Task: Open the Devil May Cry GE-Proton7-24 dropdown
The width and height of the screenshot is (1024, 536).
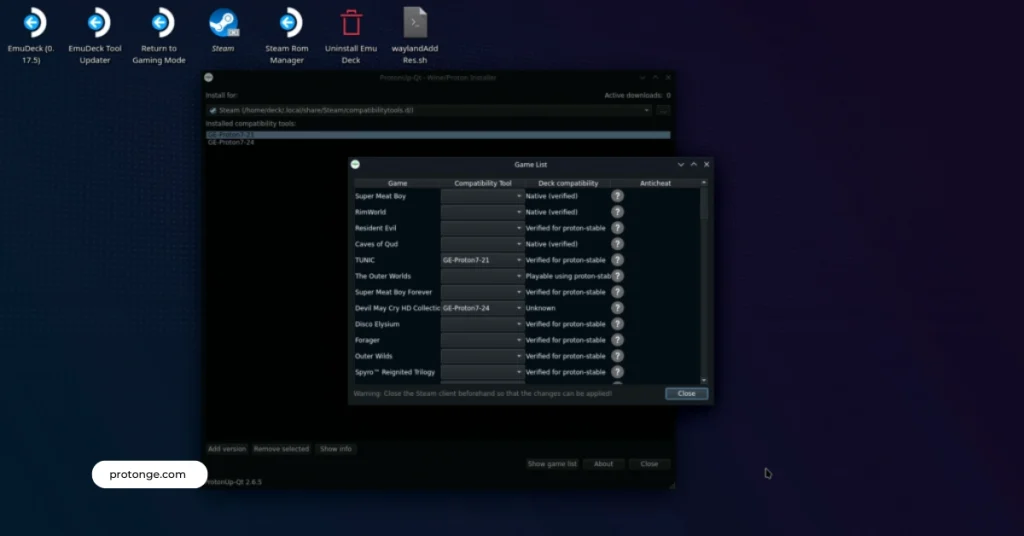Action: coord(482,308)
